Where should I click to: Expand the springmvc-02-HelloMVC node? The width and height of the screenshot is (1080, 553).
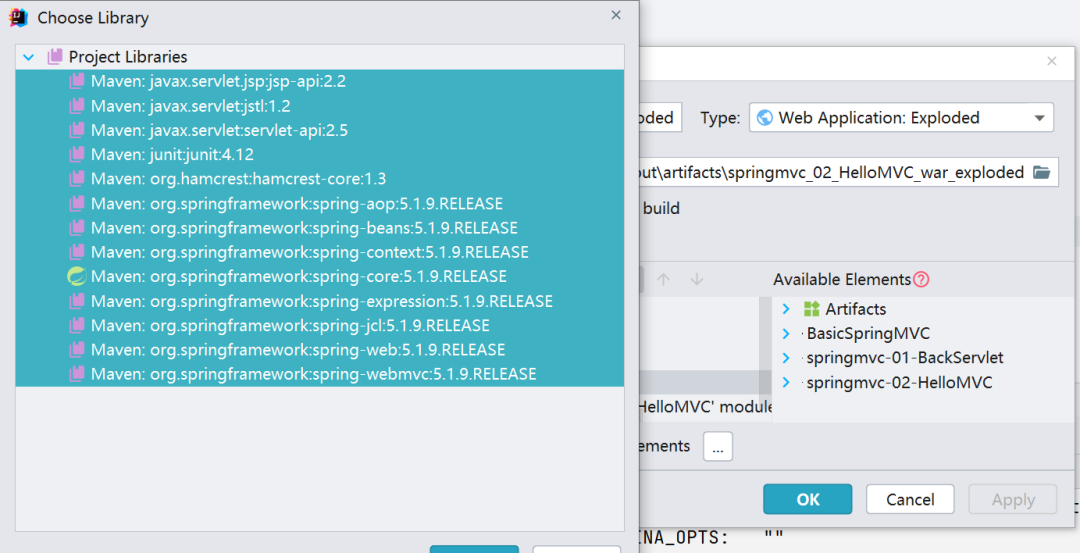786,382
